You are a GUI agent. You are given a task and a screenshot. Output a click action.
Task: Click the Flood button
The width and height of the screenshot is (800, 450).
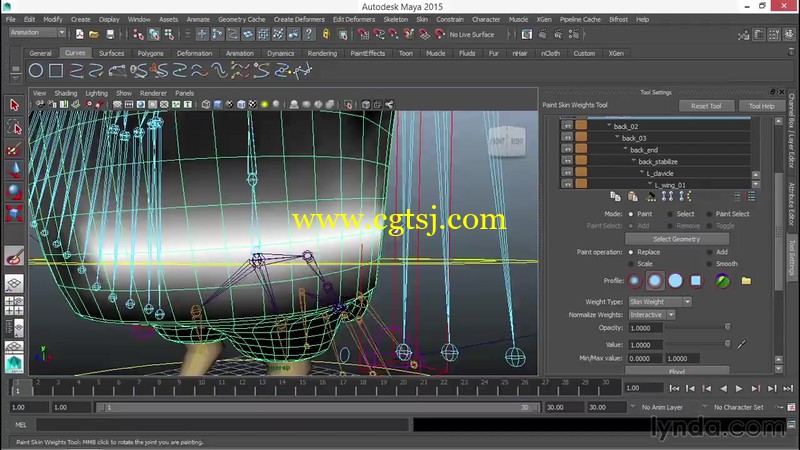pyautogui.click(x=677, y=371)
